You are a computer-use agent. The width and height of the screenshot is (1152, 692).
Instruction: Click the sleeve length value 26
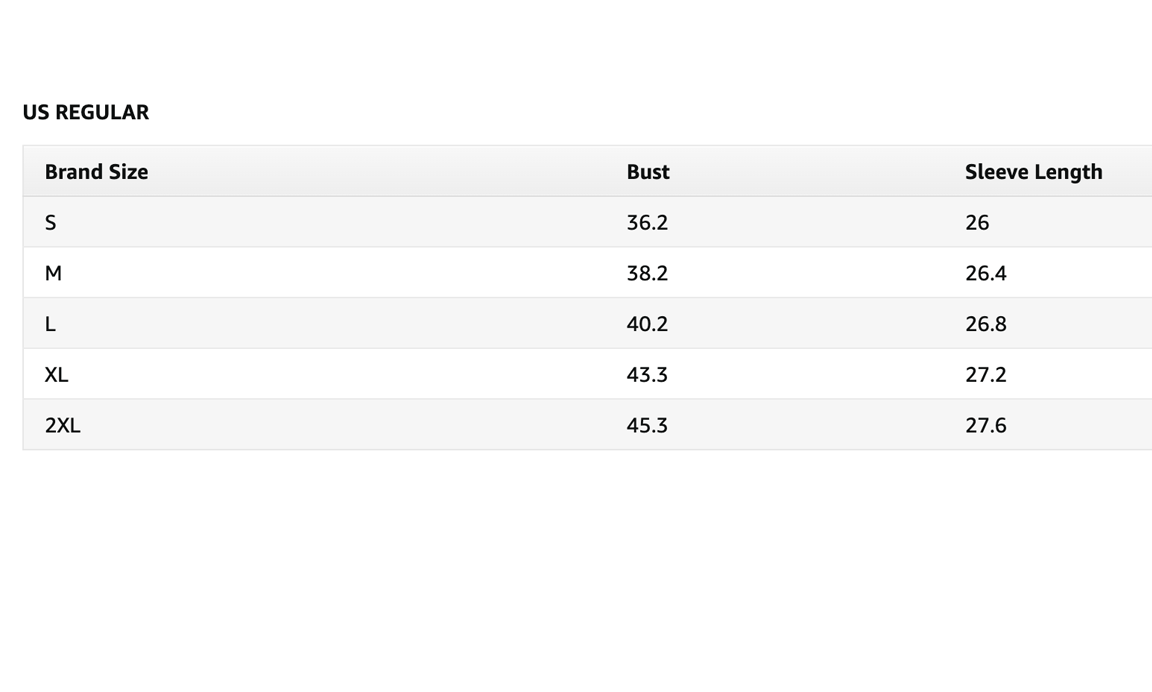(977, 223)
